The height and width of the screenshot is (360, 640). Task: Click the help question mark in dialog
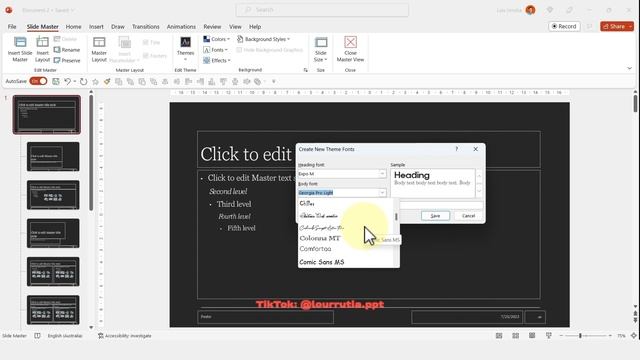coord(456,149)
